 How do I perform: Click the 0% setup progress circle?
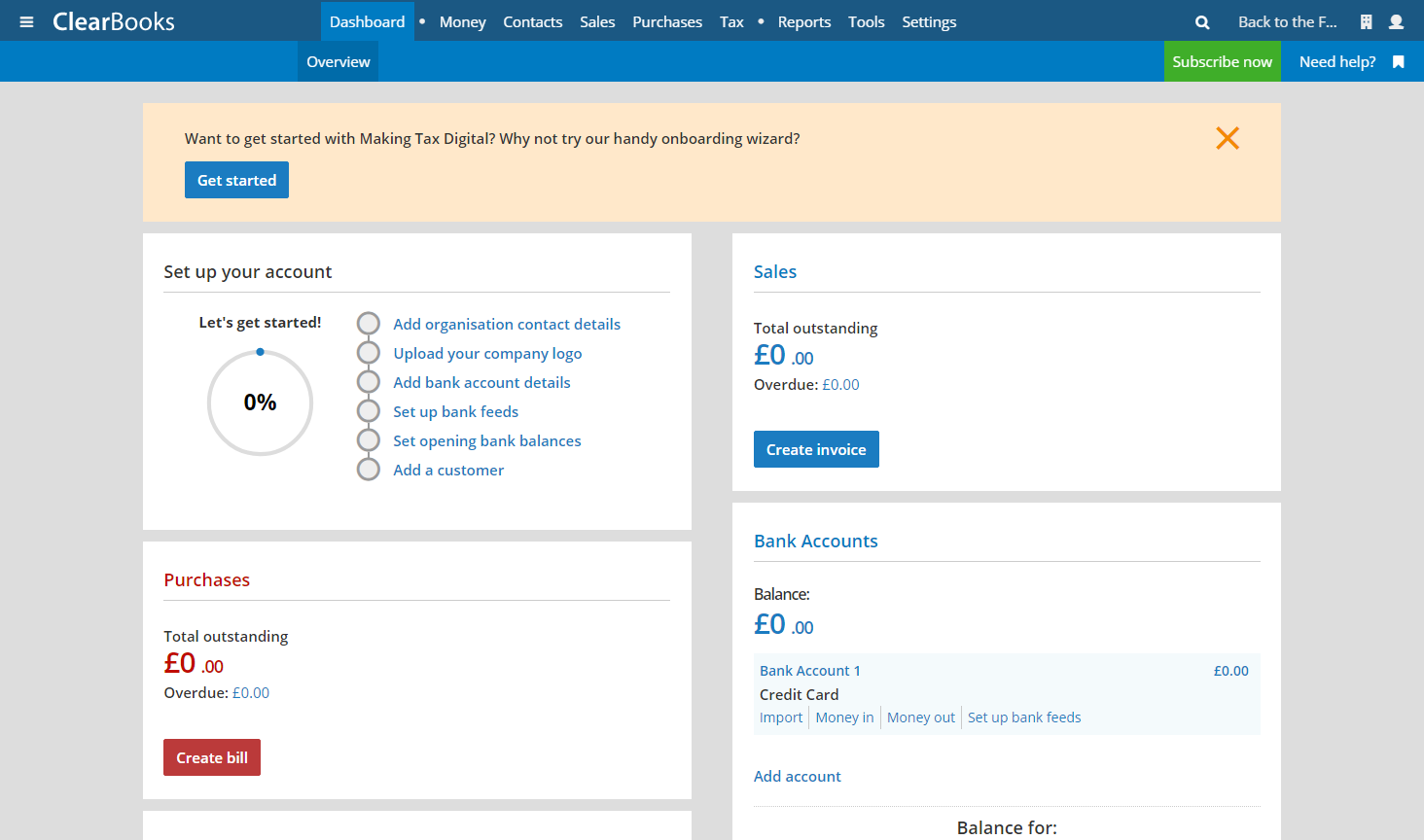click(x=260, y=402)
